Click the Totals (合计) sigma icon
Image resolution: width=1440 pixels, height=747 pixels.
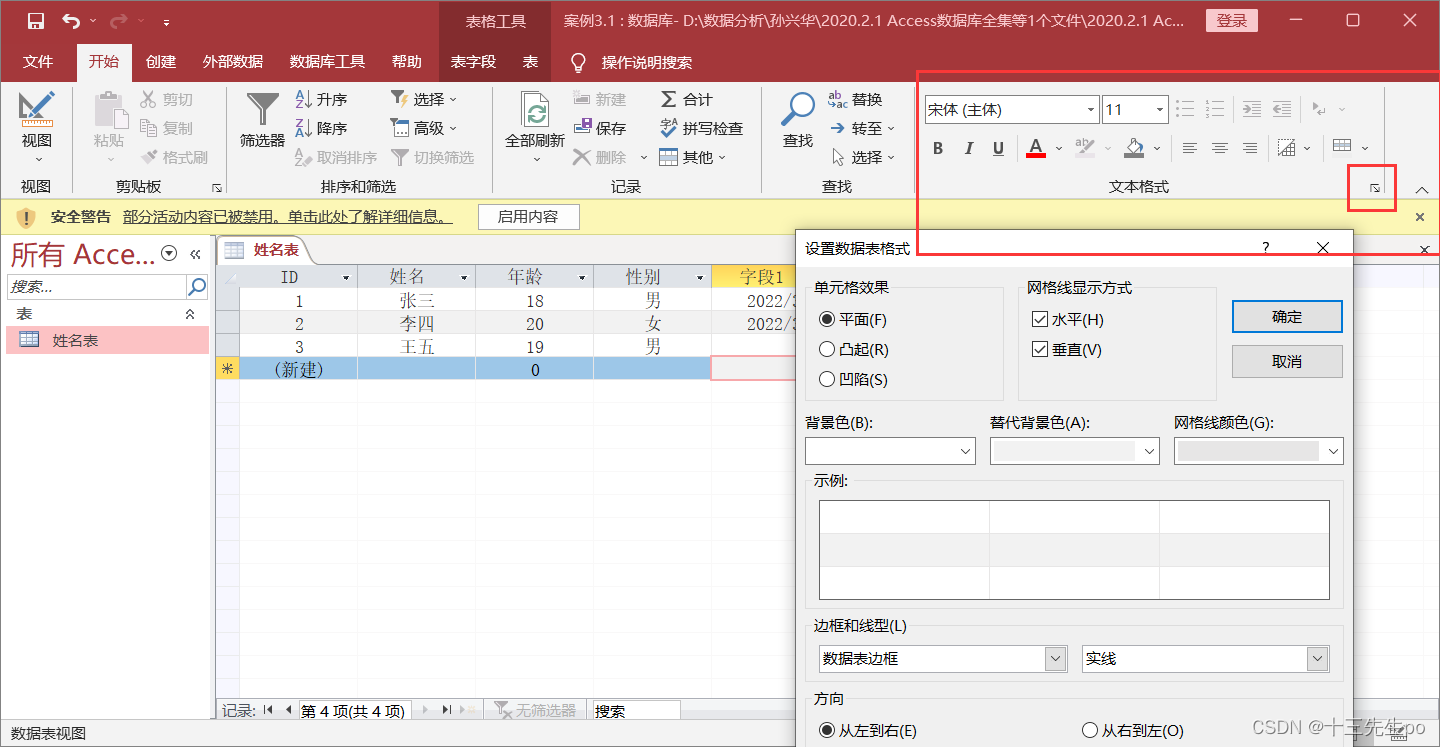pyautogui.click(x=668, y=99)
